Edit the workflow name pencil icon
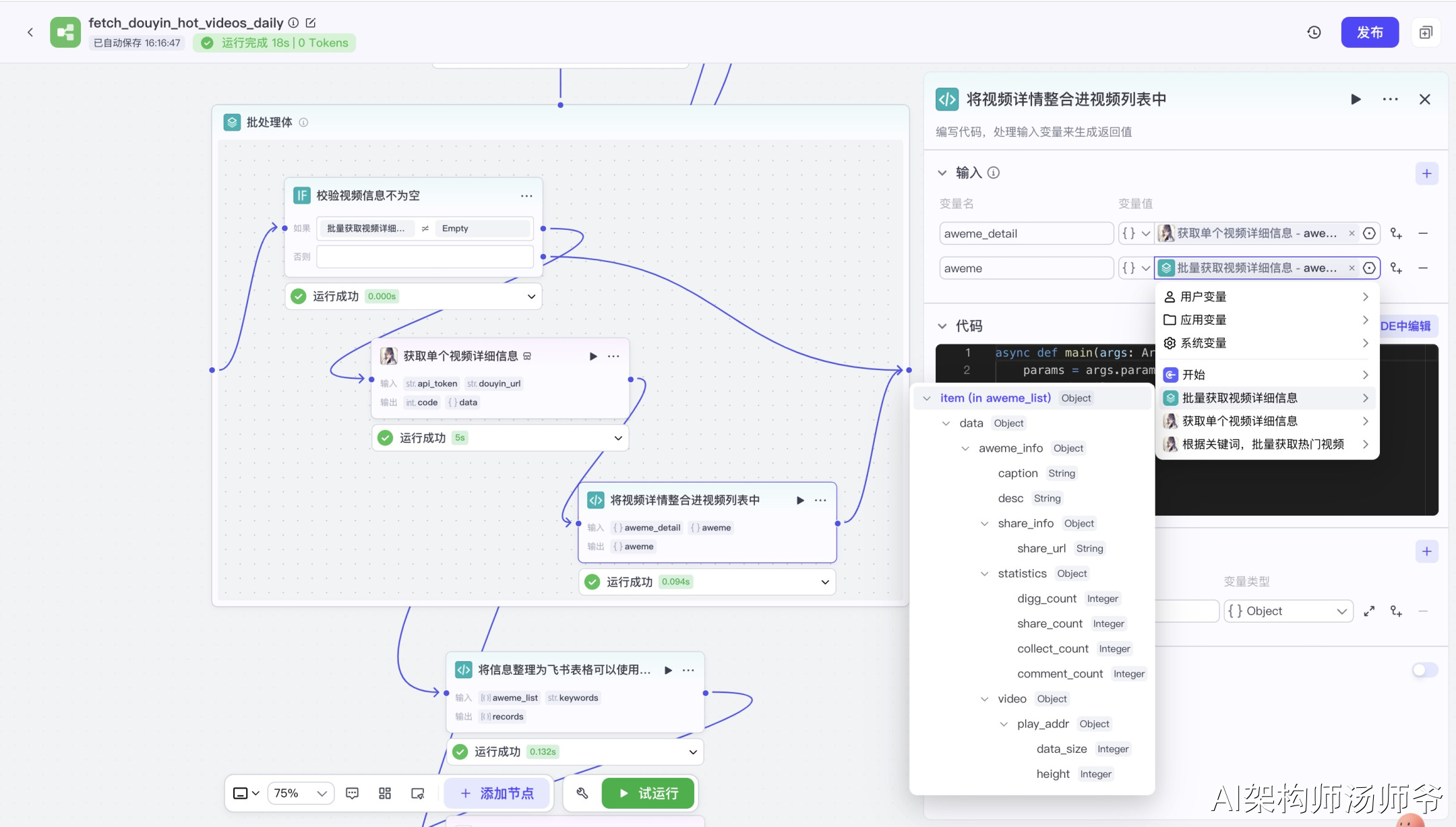1456x827 pixels. (x=311, y=23)
